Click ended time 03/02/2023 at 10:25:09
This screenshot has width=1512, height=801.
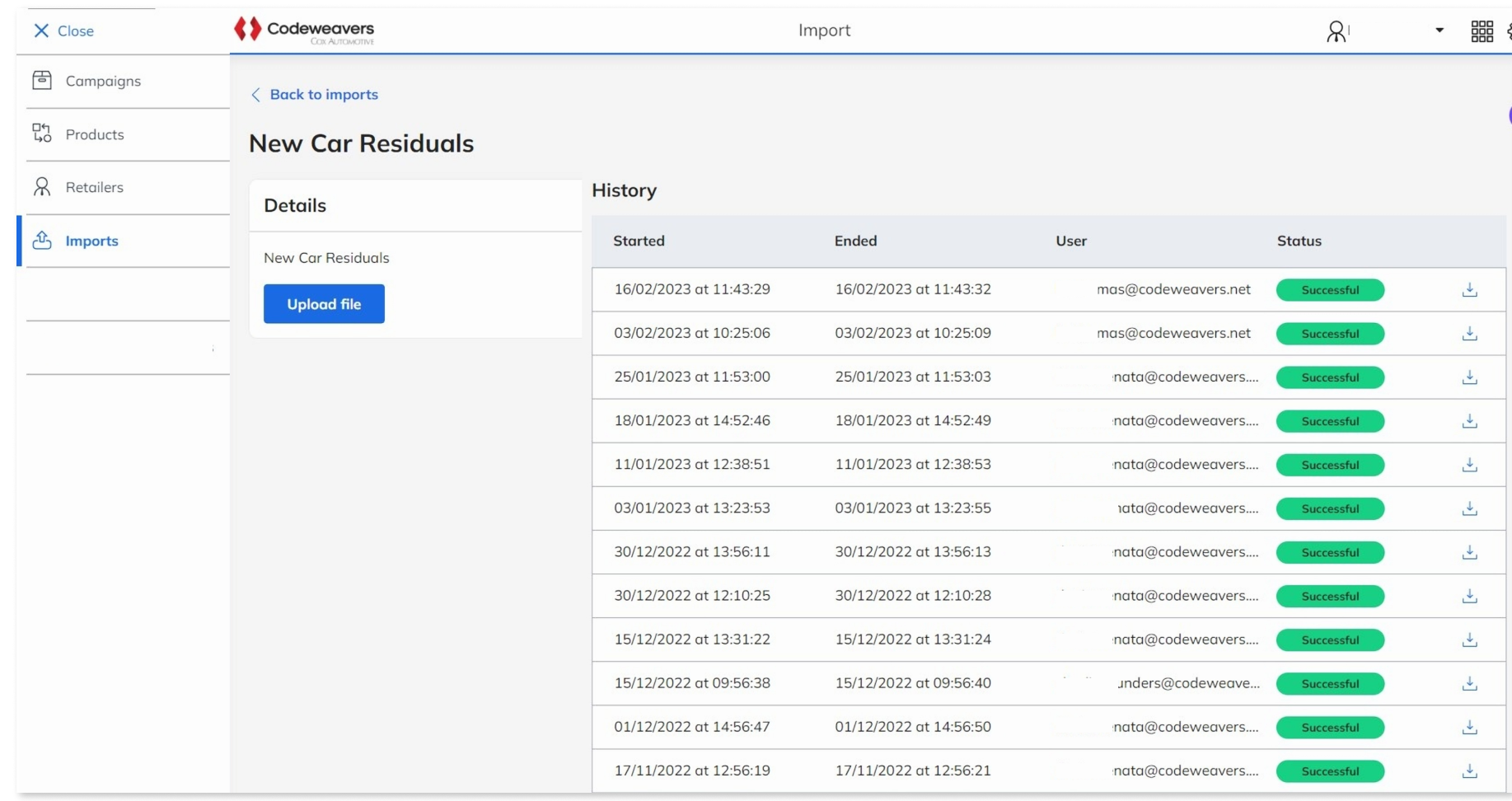[x=913, y=333]
